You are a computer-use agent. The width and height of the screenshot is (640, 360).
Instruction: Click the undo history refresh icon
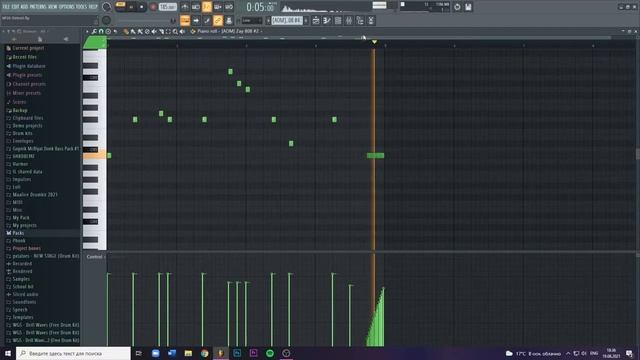(x=457, y=7)
